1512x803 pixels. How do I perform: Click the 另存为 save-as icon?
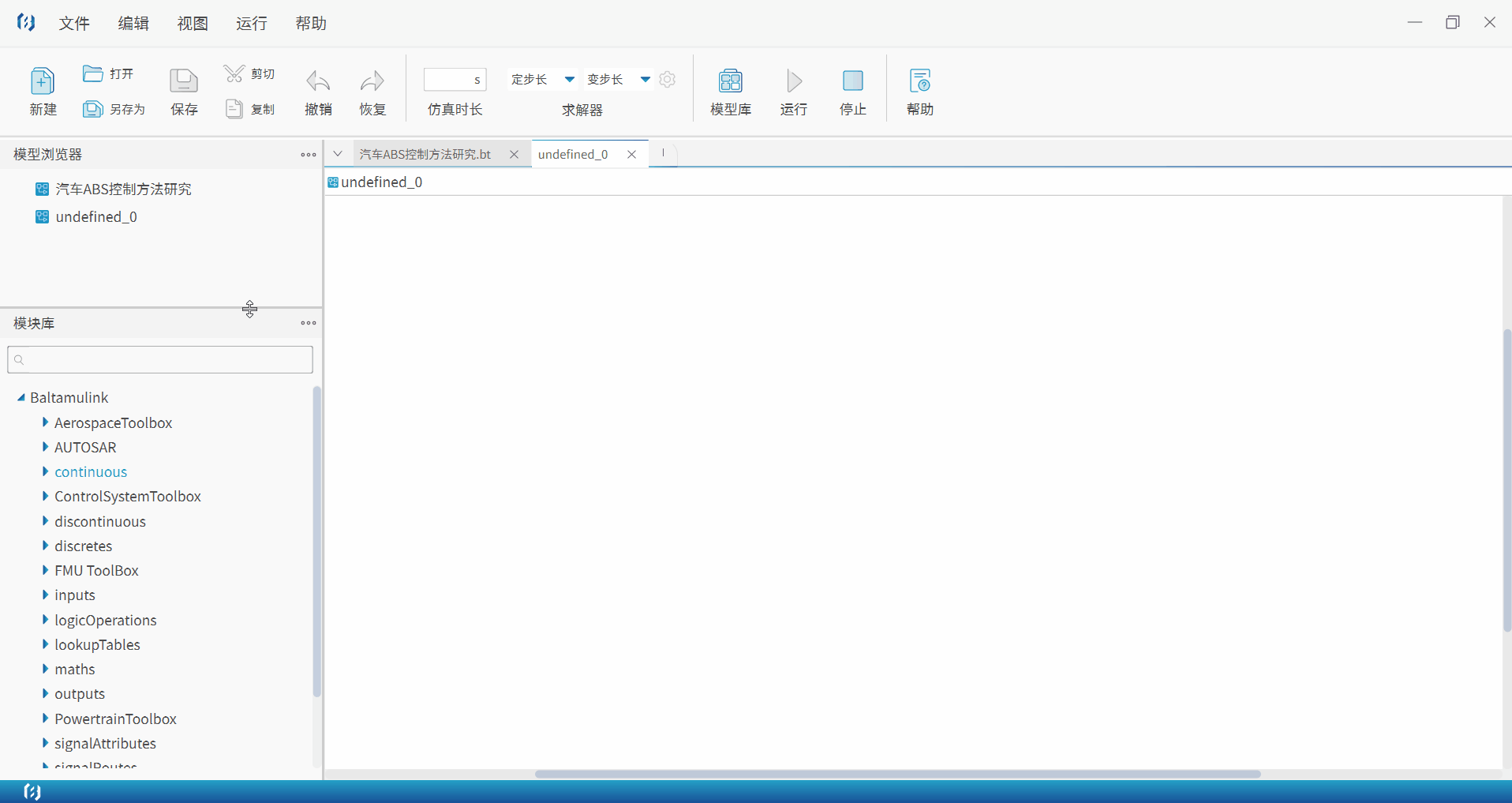[x=93, y=109]
